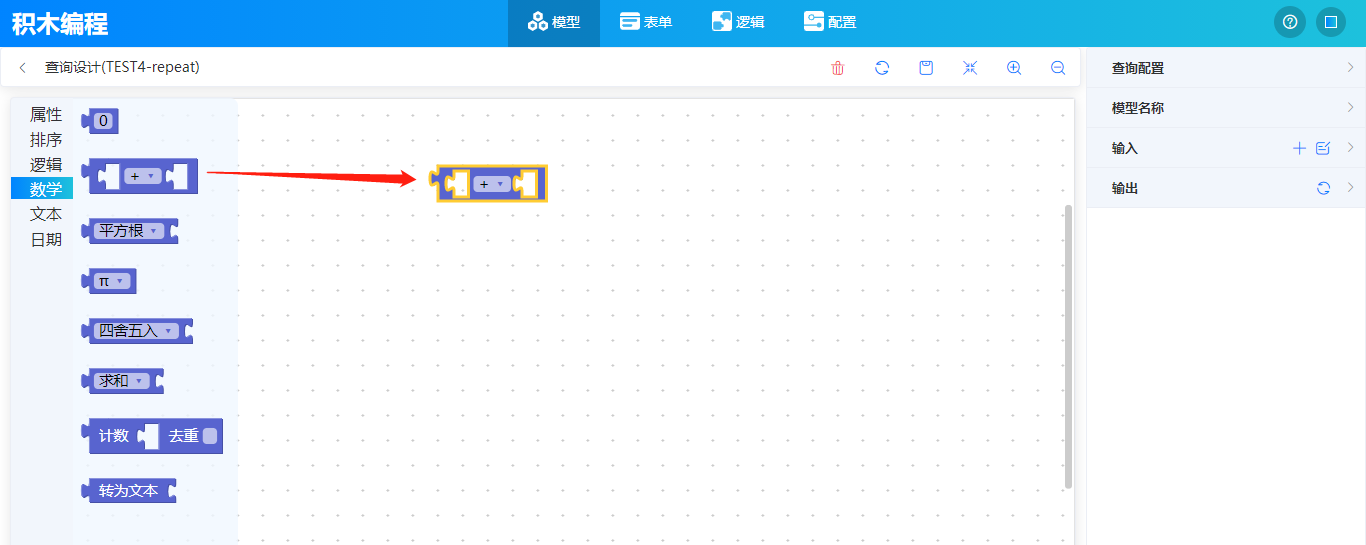
Task: Click the refresh icon in the canvas toolbar
Action: tap(882, 68)
